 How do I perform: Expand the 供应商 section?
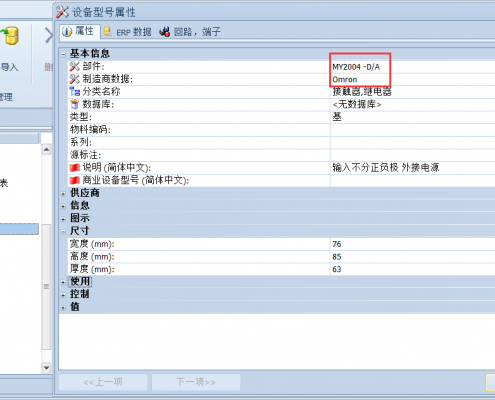63,193
